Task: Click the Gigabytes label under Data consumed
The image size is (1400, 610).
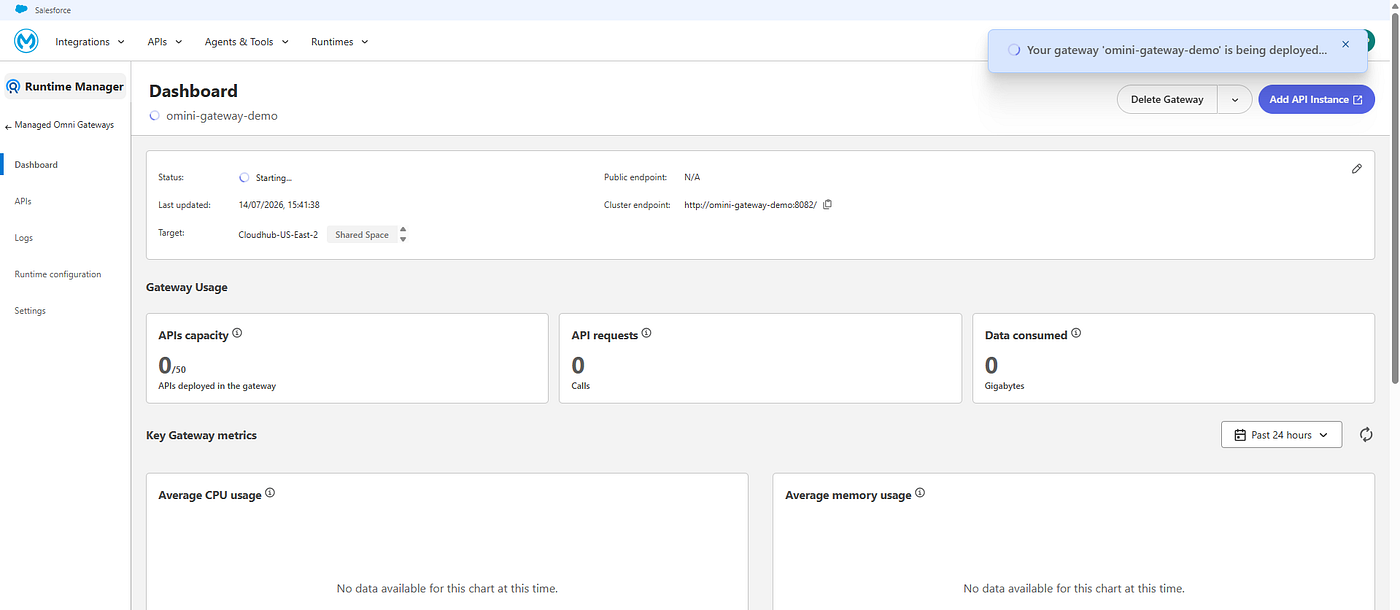Action: point(1004,386)
